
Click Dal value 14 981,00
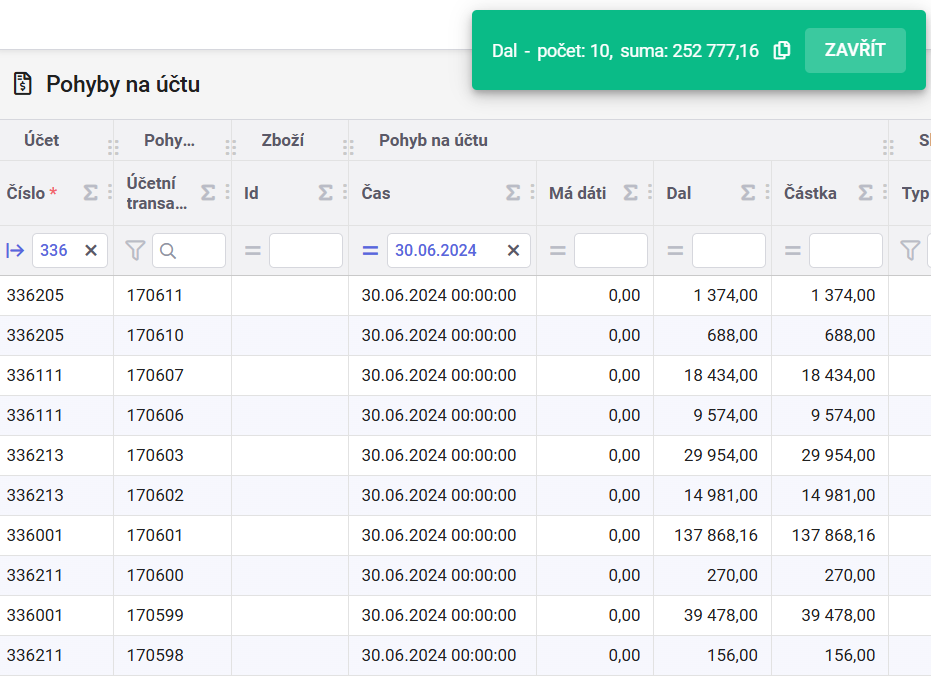click(x=721, y=495)
